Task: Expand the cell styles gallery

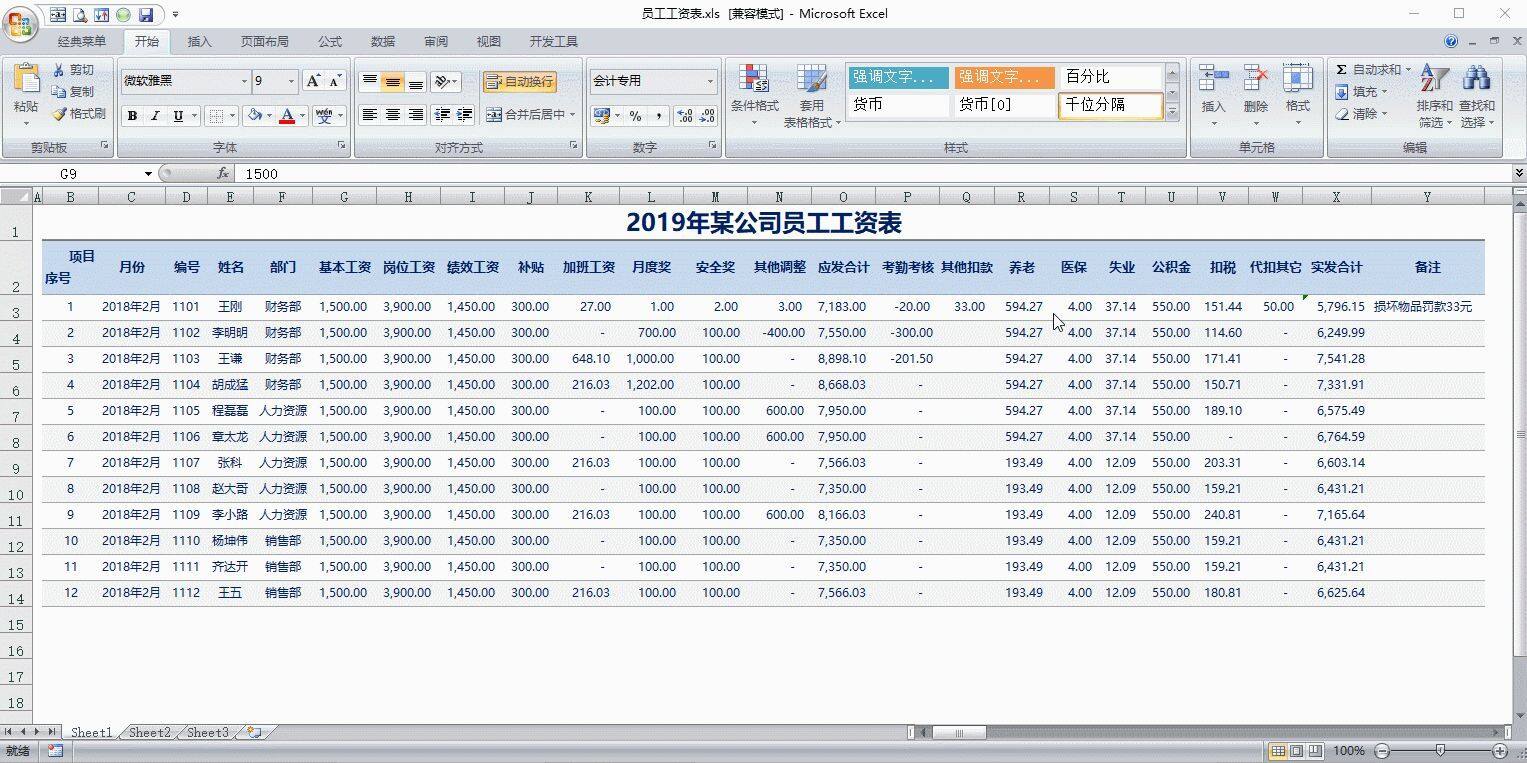Action: click(x=1172, y=112)
